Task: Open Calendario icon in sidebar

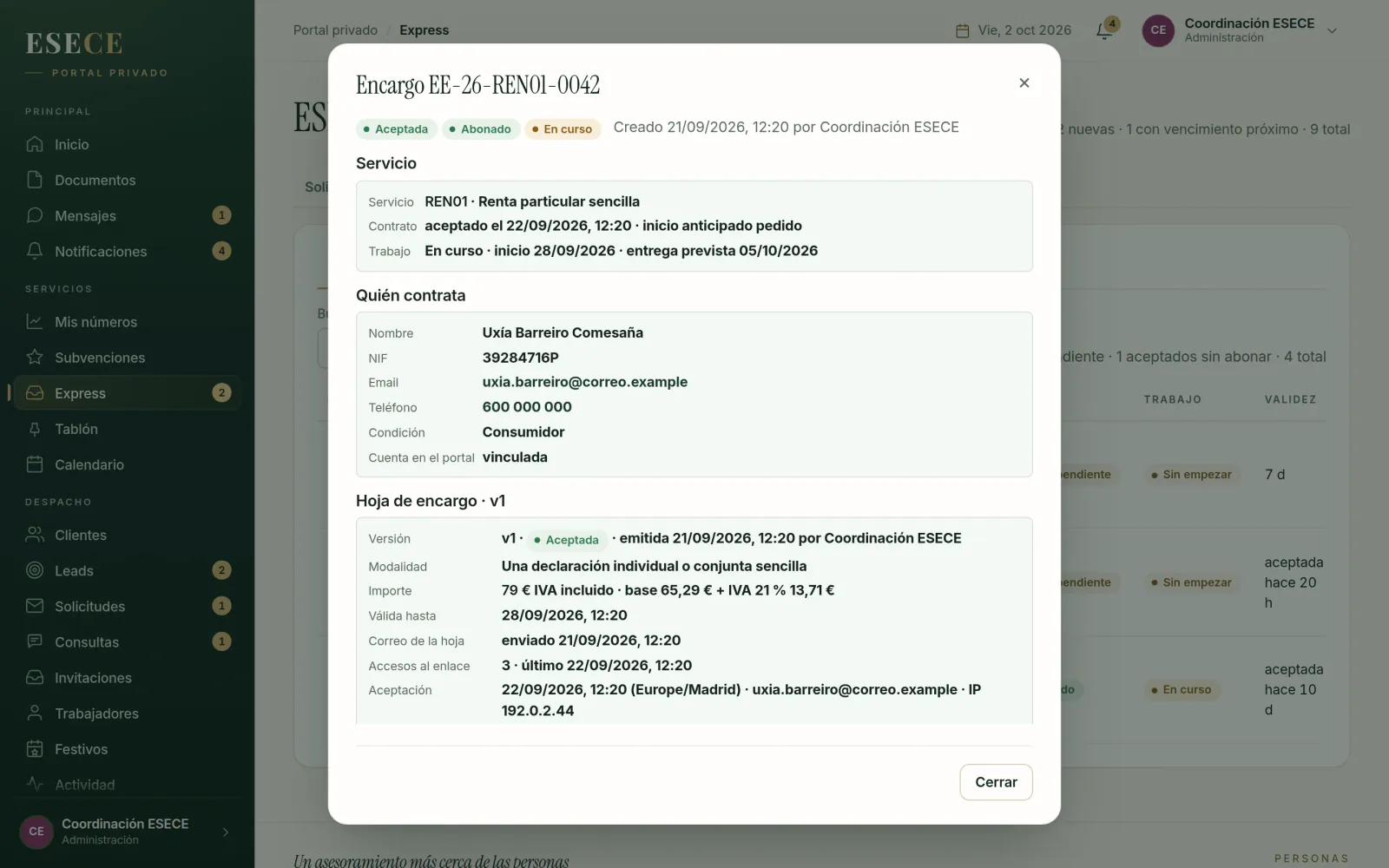Action: [35, 464]
